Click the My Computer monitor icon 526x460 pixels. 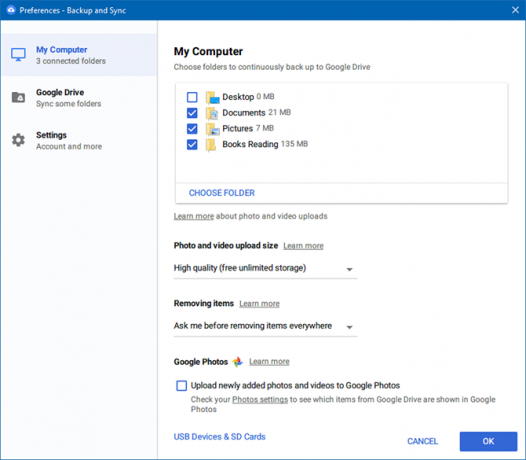[18, 55]
